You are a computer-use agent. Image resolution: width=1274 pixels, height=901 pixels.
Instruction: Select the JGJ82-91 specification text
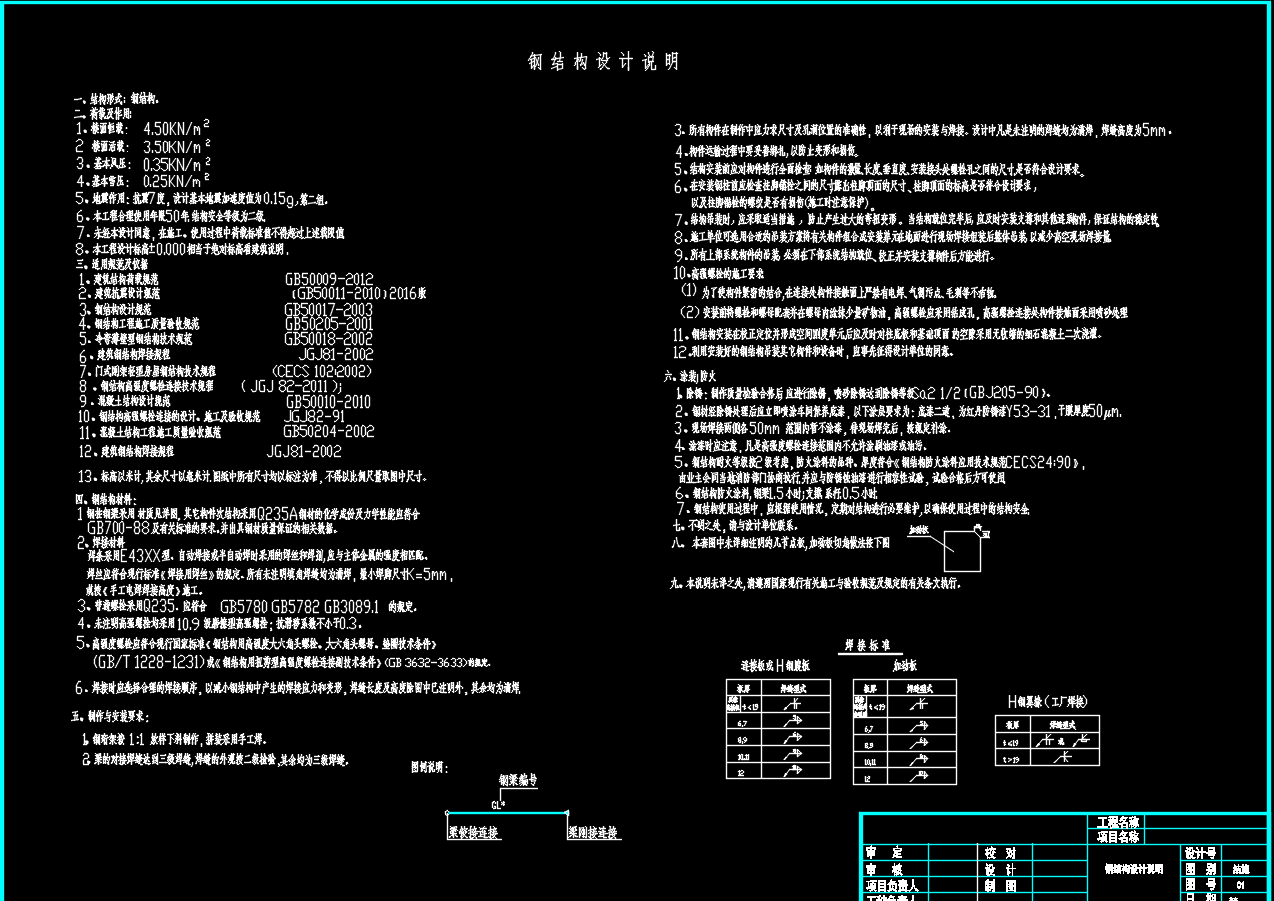click(315, 416)
